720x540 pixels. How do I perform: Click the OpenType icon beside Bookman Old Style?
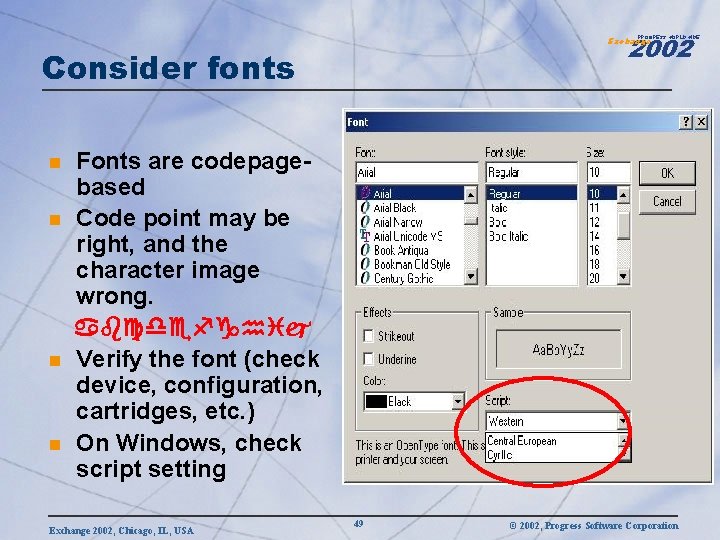pos(365,264)
